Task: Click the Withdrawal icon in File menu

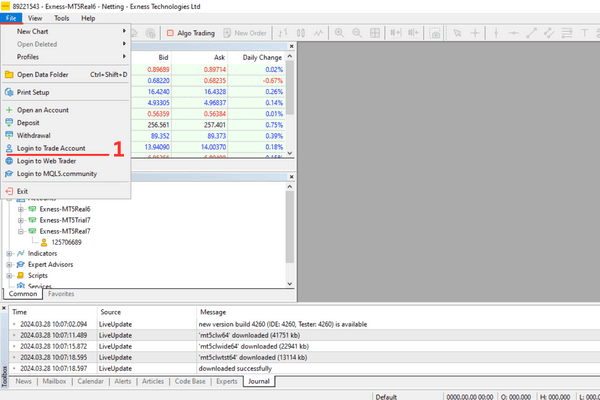Action: [x=9, y=135]
